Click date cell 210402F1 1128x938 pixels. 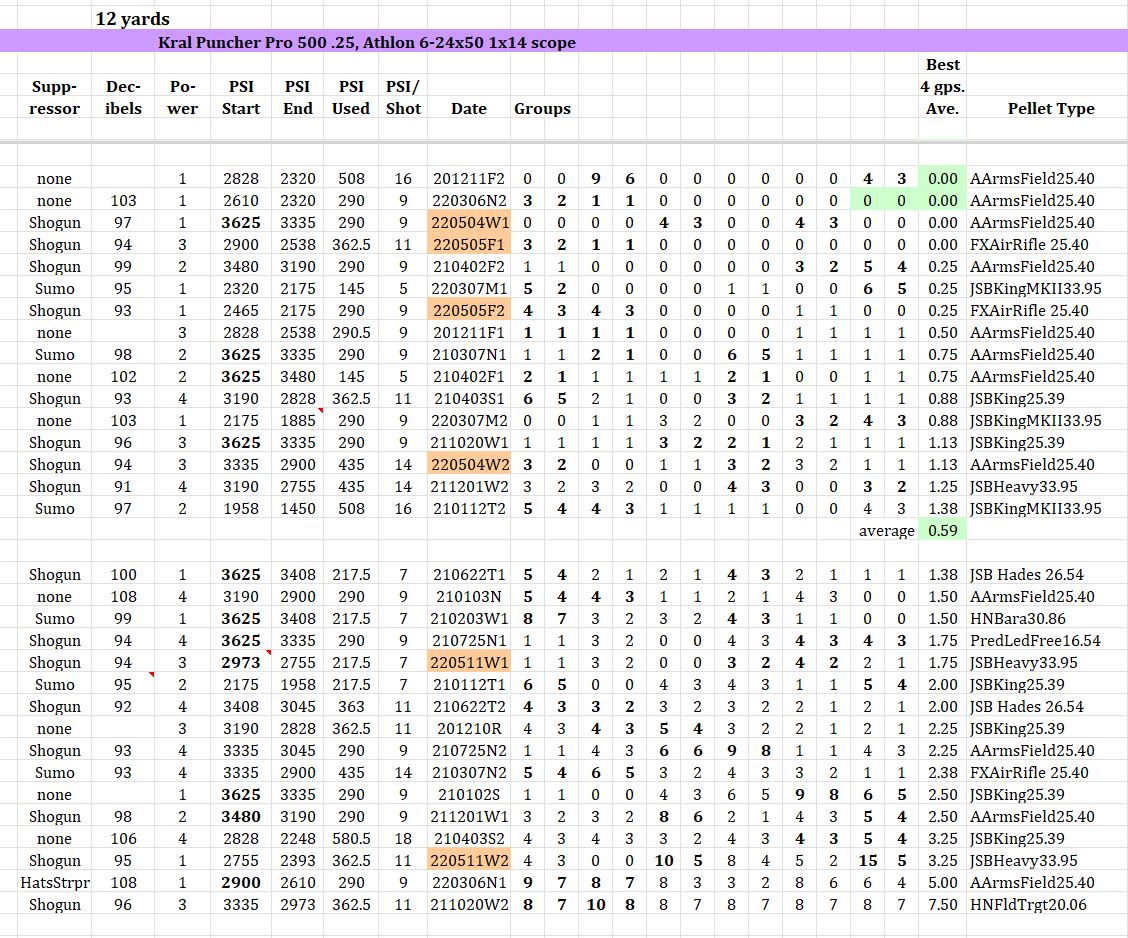coord(469,377)
